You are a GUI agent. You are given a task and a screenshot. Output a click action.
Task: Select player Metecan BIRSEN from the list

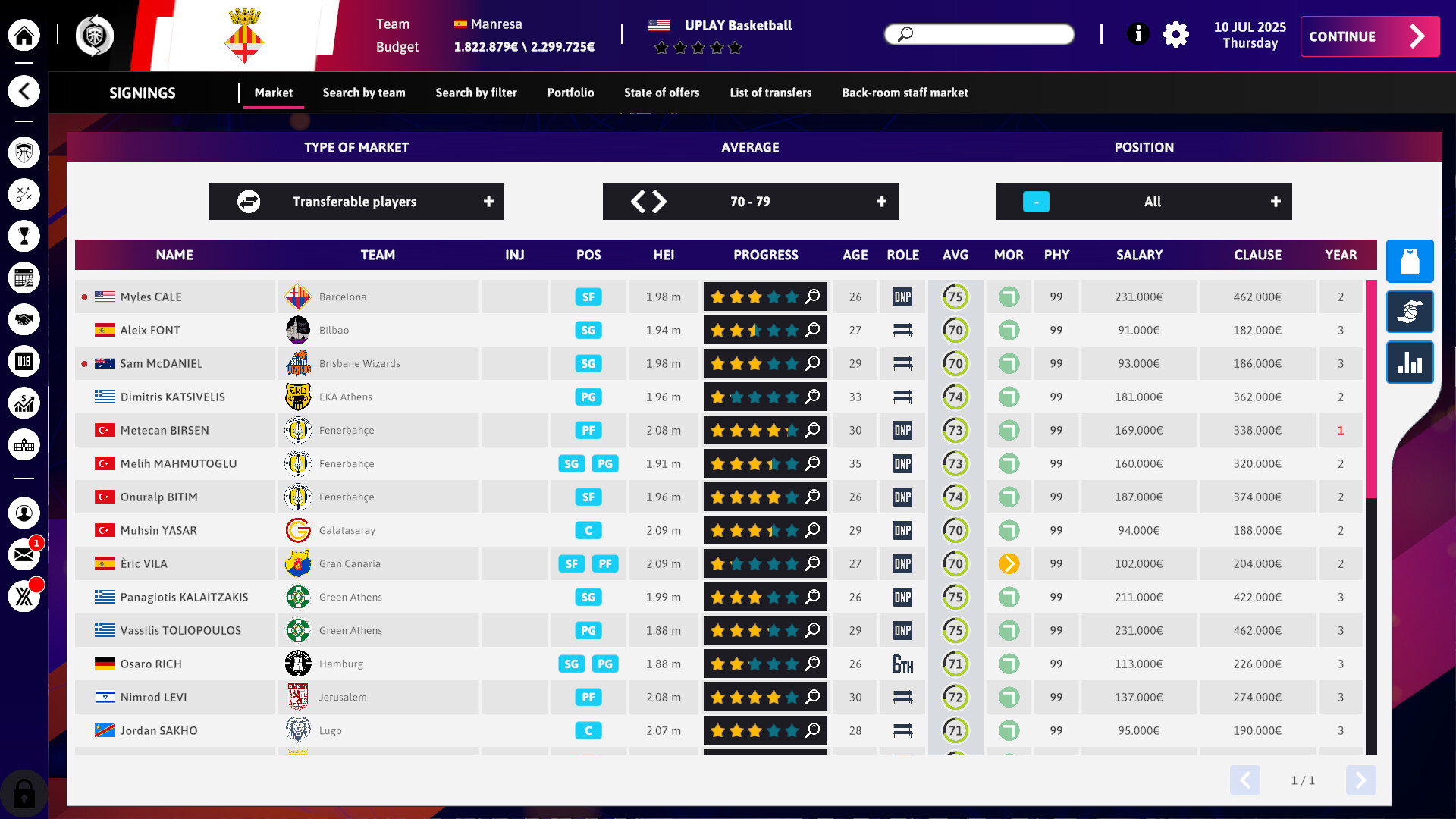click(165, 430)
